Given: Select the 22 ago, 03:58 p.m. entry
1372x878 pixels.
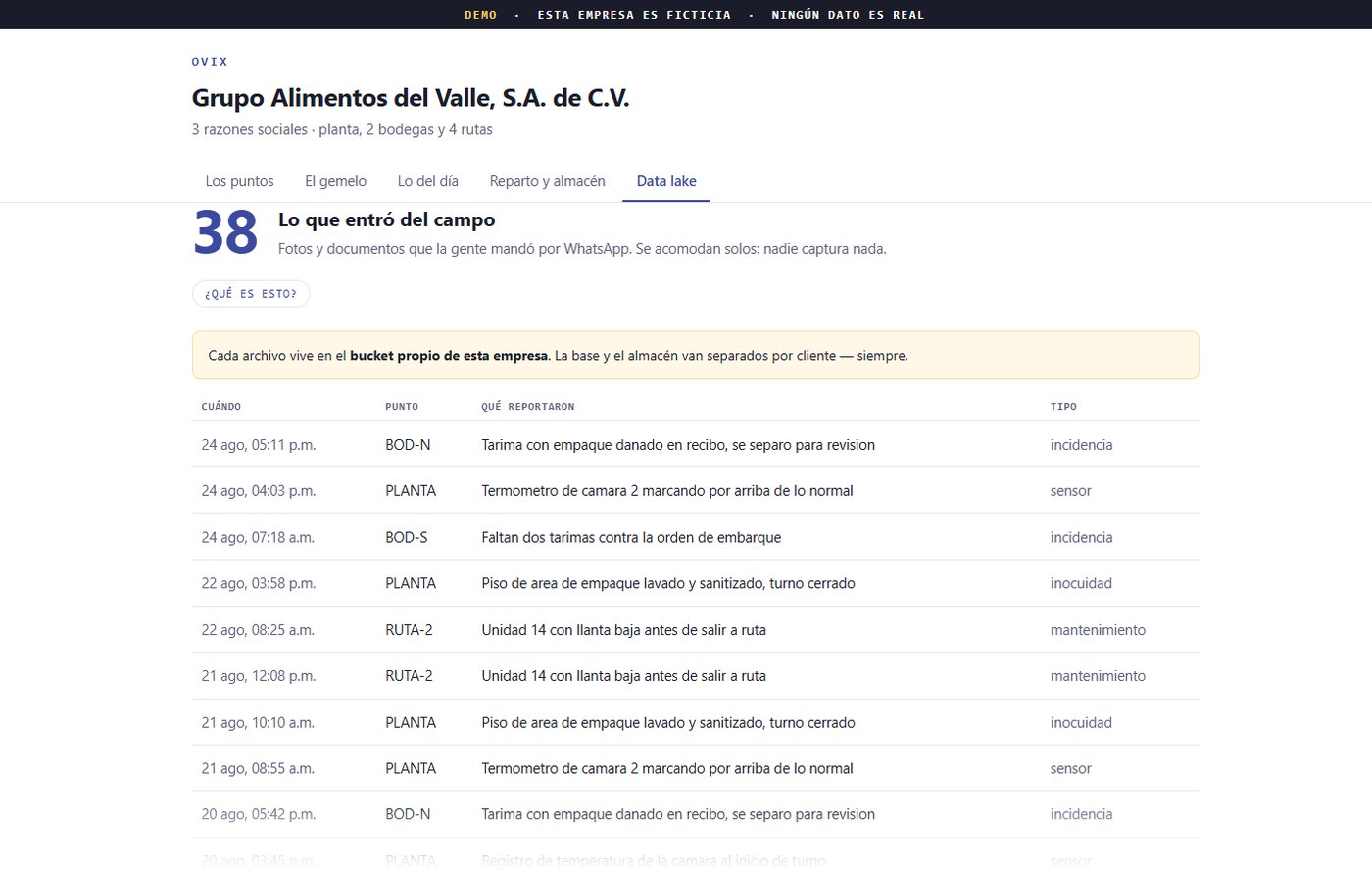Looking at the screenshot, I should [696, 583].
